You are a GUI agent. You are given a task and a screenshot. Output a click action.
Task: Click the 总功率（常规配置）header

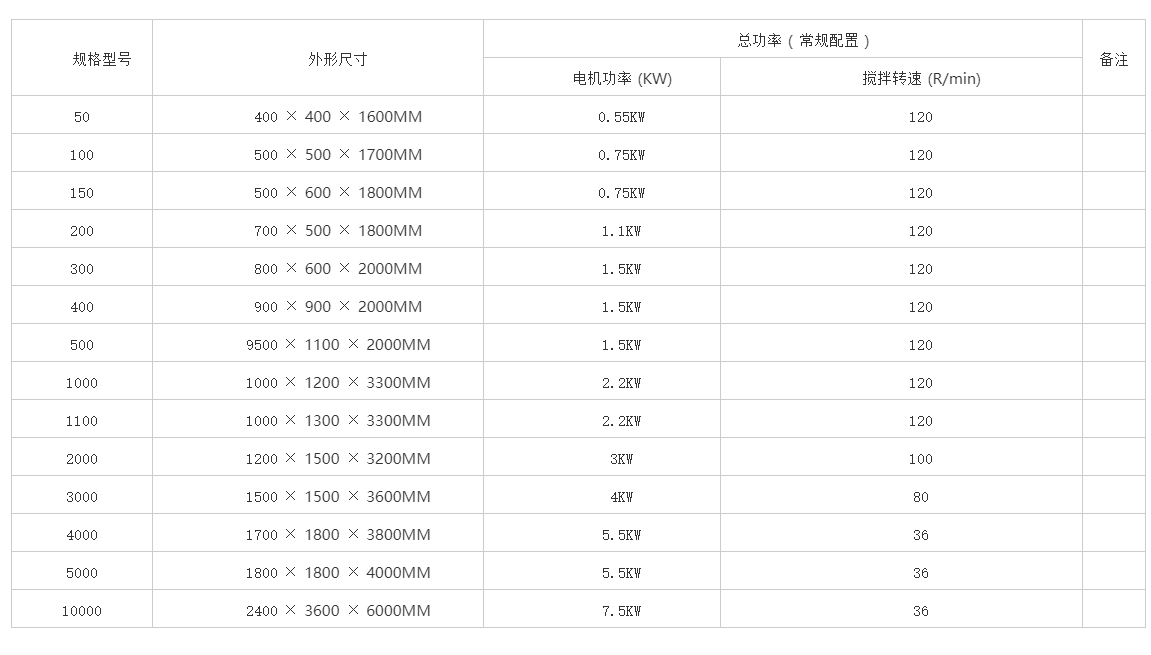(804, 41)
